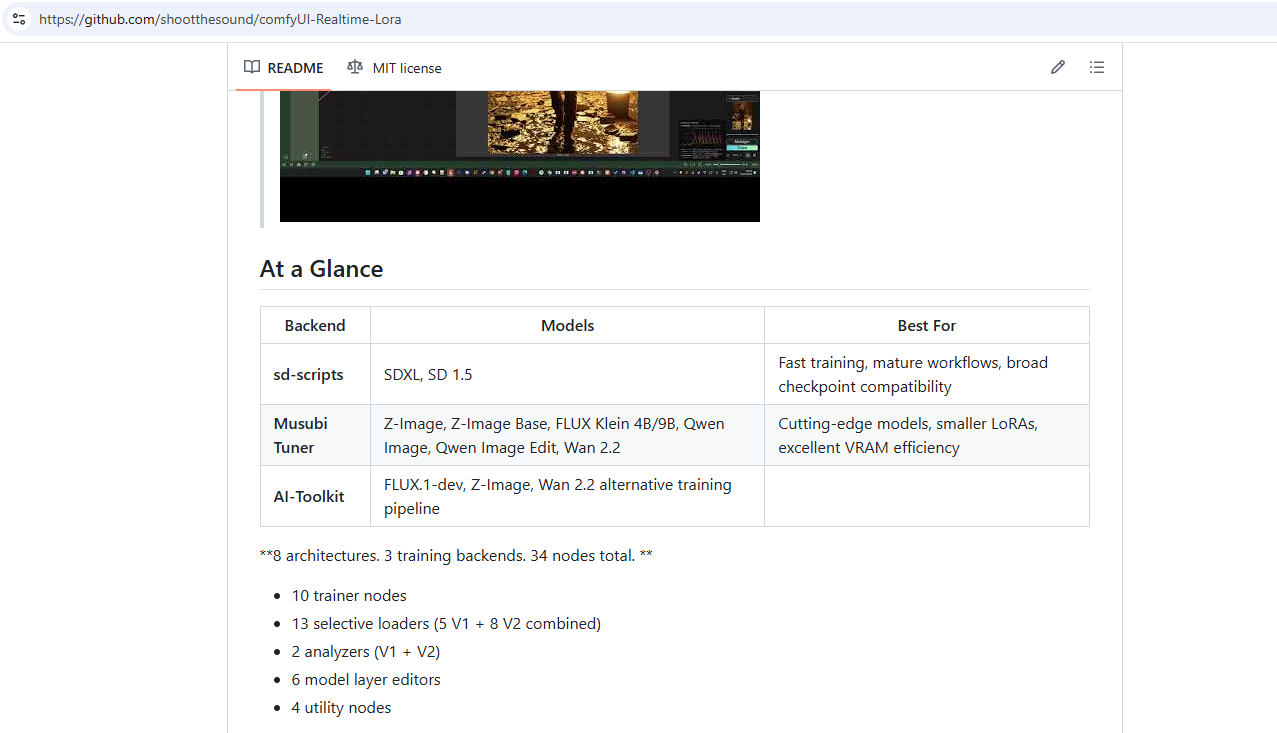The width and height of the screenshot is (1277, 733).
Task: Click the pencil edit README icon
Action: pos(1058,67)
